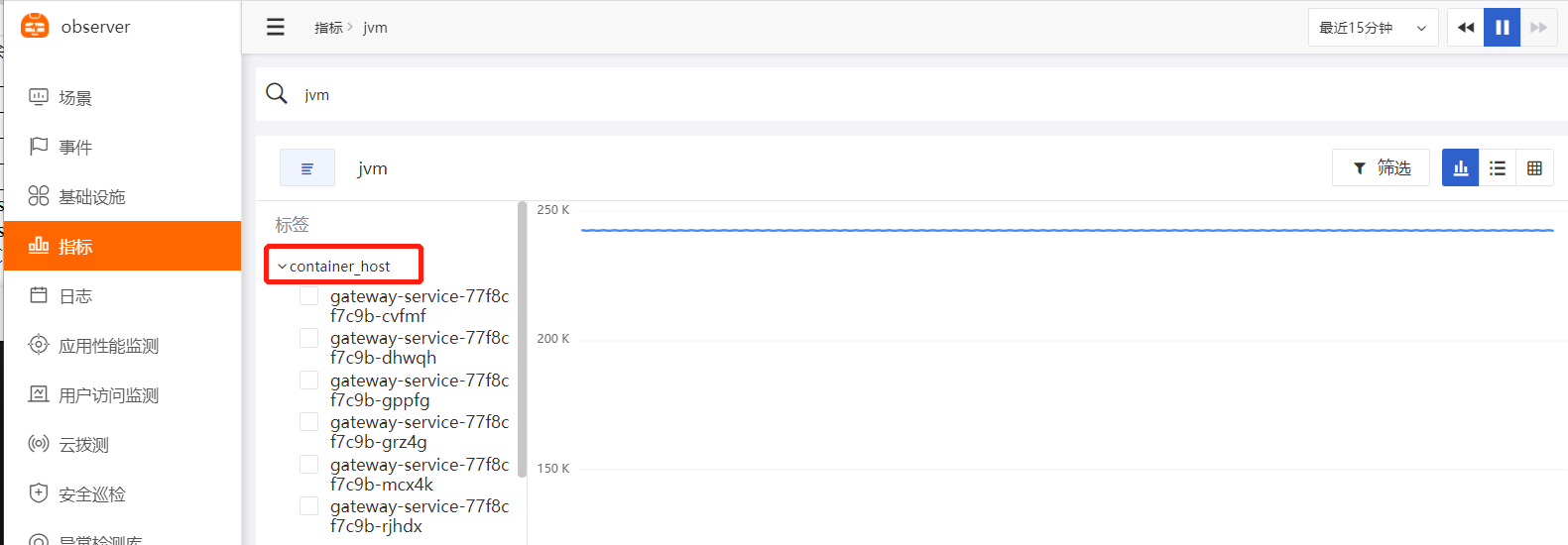Click the 指标 breadcrumb link
1568x545 pixels.
point(328,28)
